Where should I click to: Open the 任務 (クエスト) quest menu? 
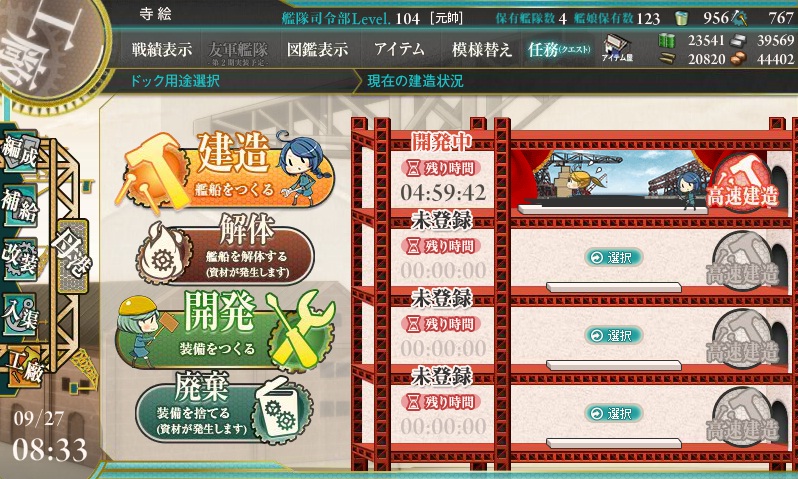[559, 50]
